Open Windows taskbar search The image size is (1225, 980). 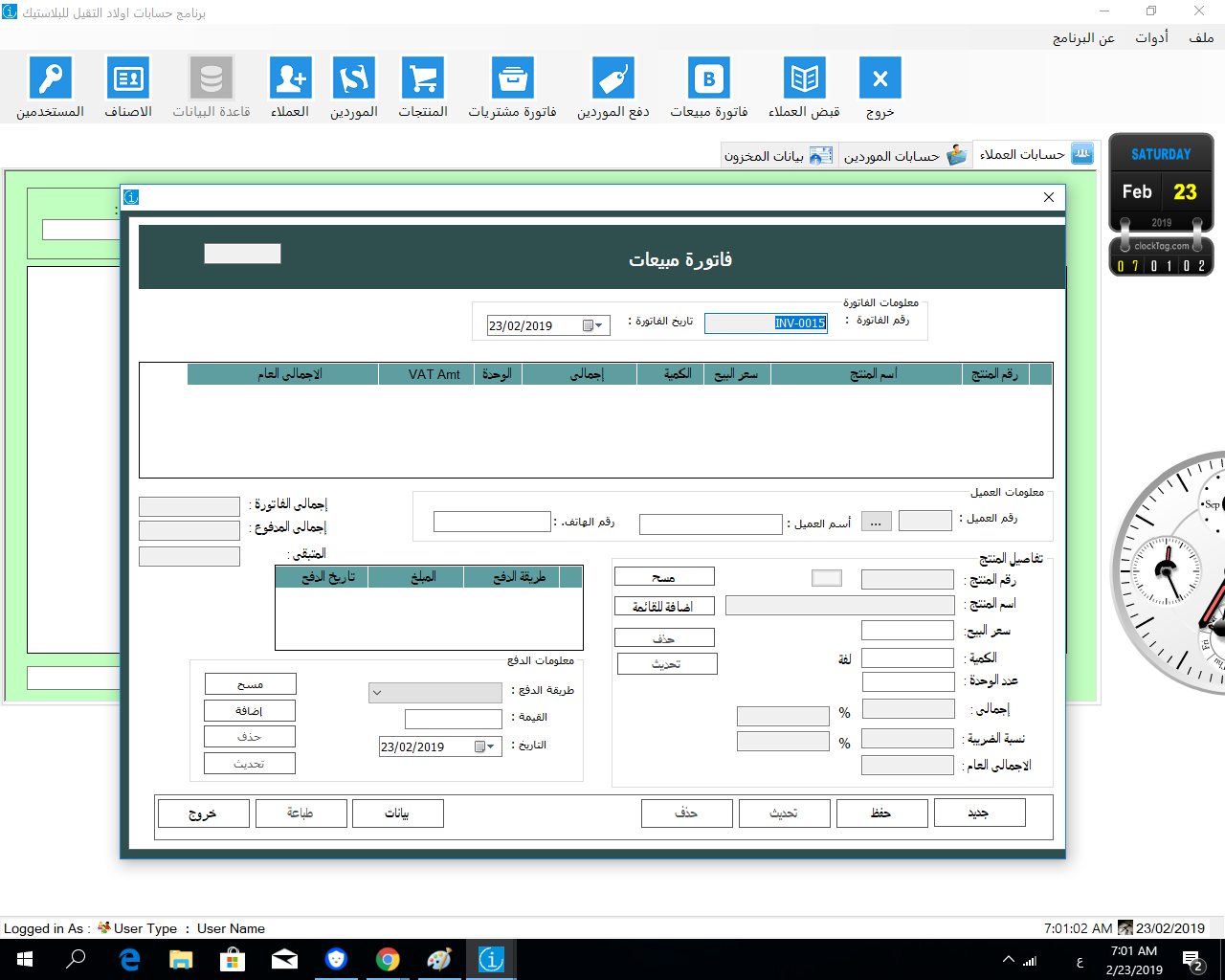[76, 959]
